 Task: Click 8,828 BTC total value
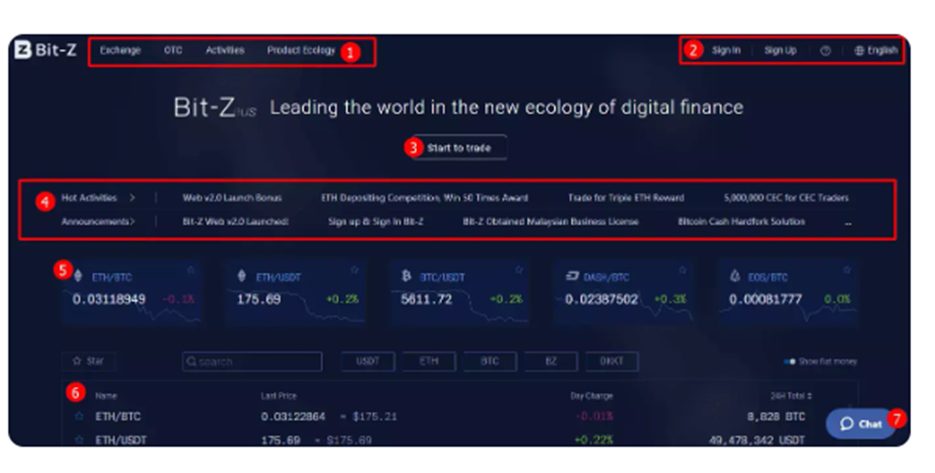pos(776,416)
